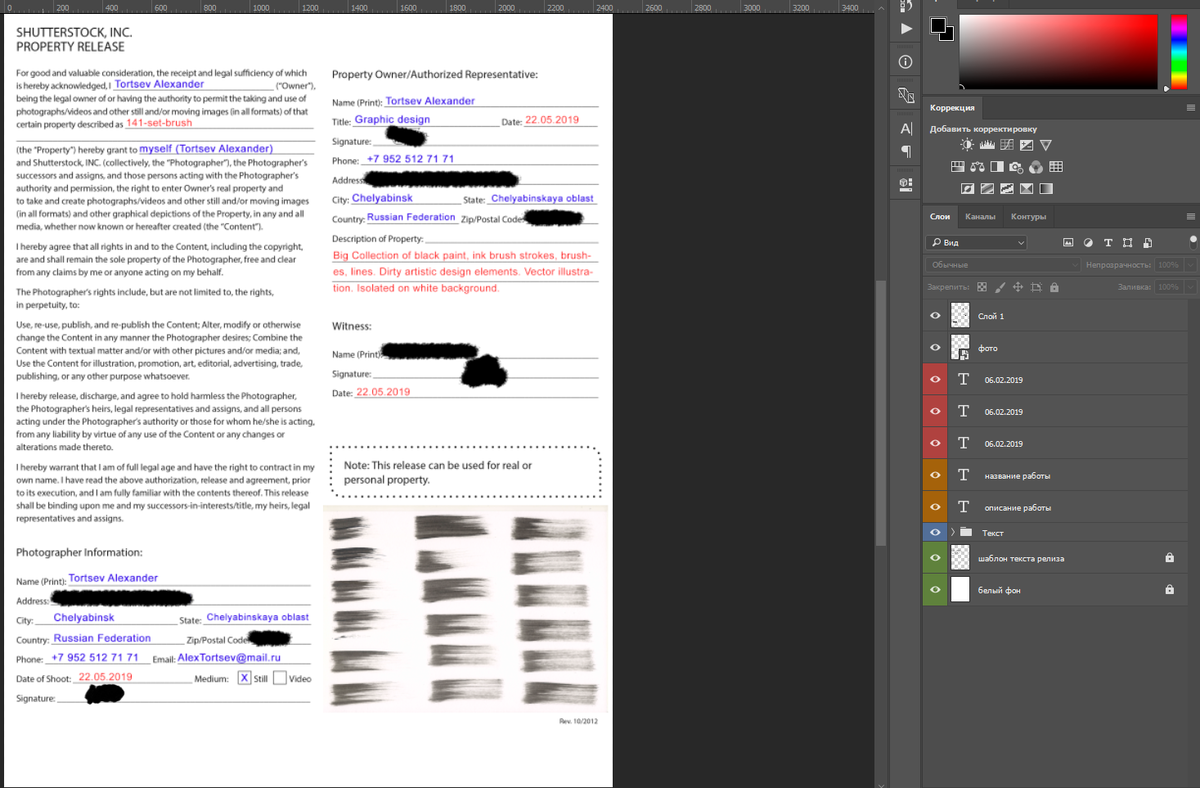Add an Exposure adjustment layer
Viewport: 1200px width, 788px height.
point(1026,145)
